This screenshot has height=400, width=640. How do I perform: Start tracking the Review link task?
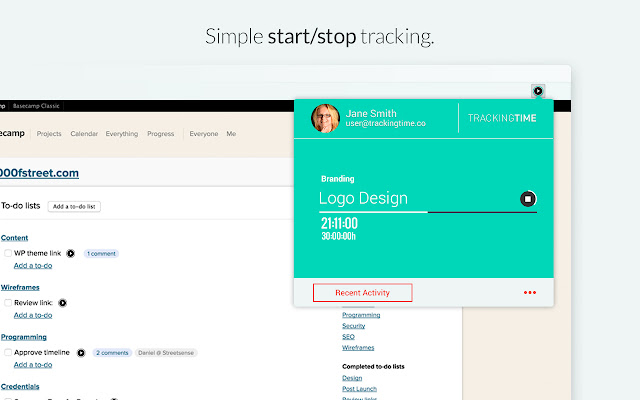pyautogui.click(x=62, y=302)
